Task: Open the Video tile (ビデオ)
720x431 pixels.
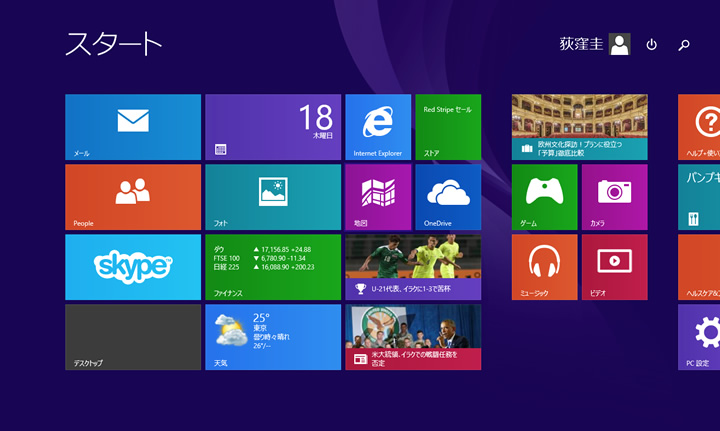Action: 615,267
